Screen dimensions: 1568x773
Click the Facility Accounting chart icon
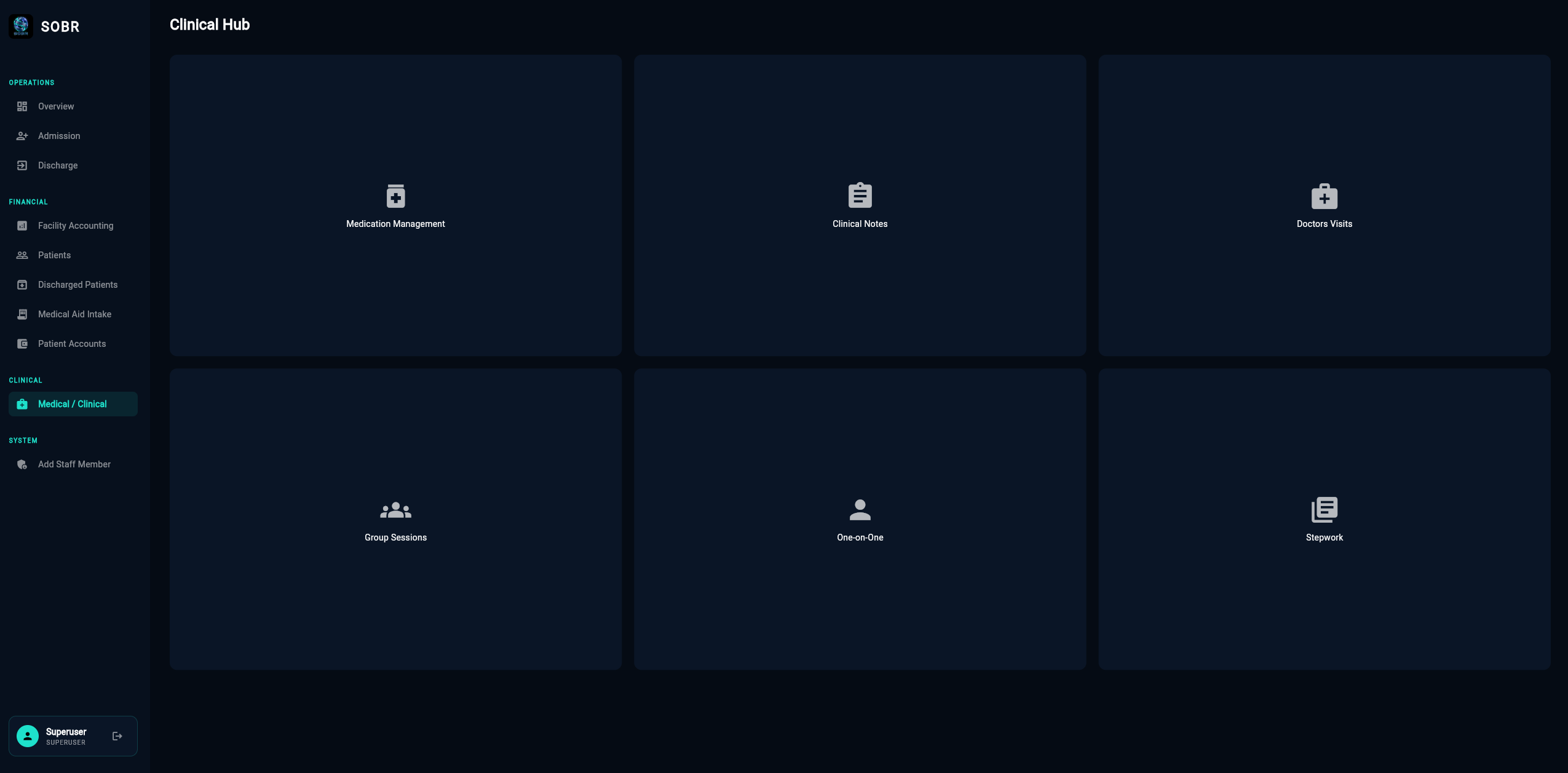tap(22, 226)
